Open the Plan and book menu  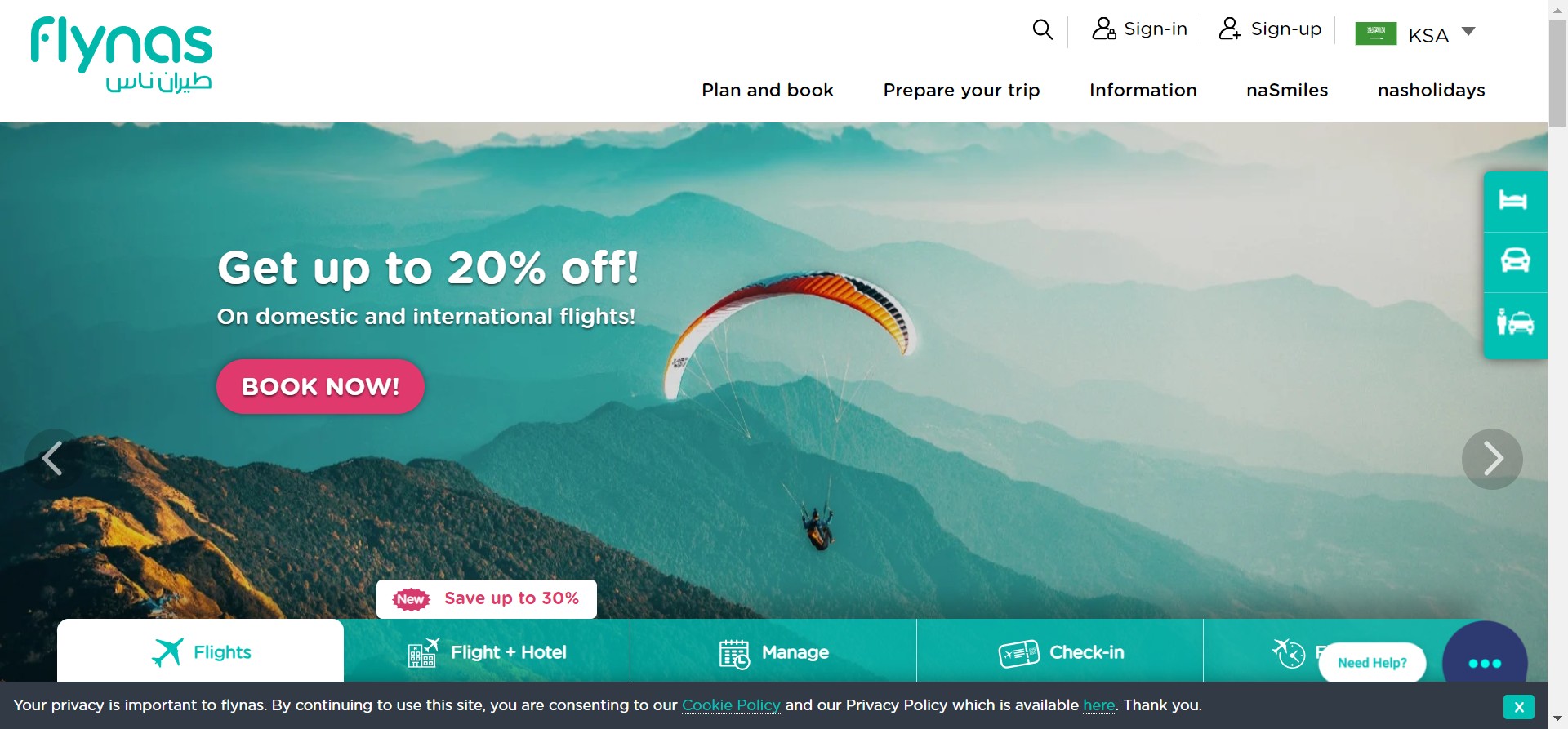(x=768, y=90)
